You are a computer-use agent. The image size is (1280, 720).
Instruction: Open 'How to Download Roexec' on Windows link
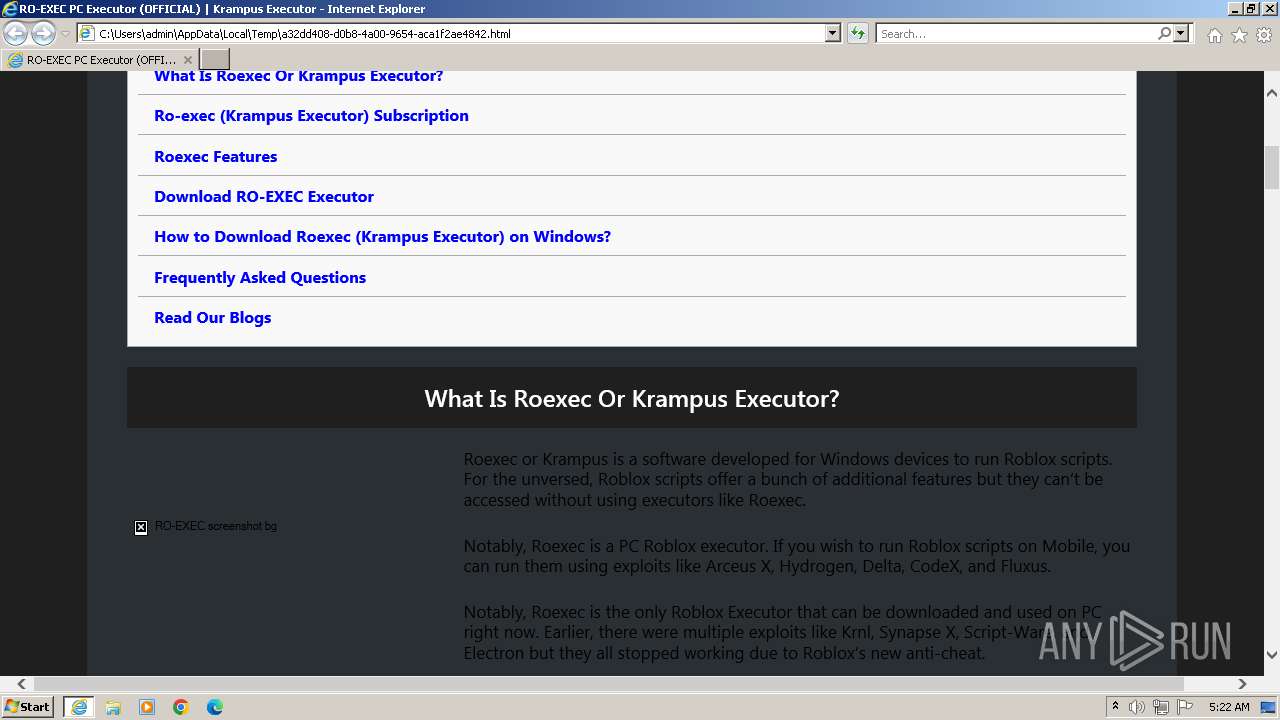pyautogui.click(x=382, y=237)
